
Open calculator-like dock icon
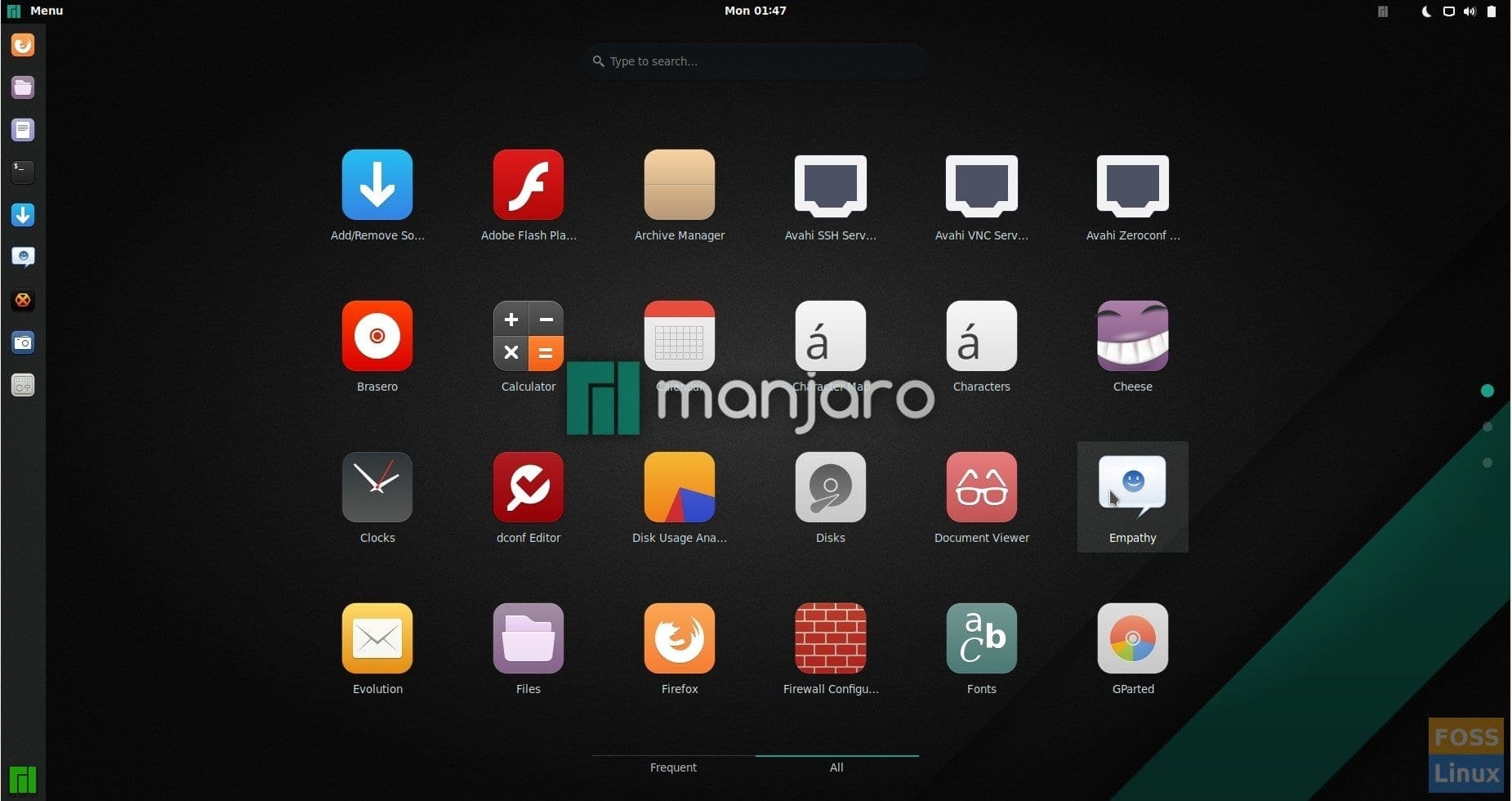[x=23, y=385]
